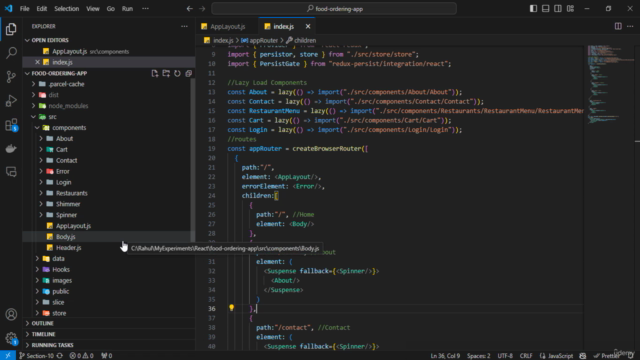Click the lightbulb code action icon
Image resolution: width=640 pixels, height=360 pixels.
click(x=231, y=308)
